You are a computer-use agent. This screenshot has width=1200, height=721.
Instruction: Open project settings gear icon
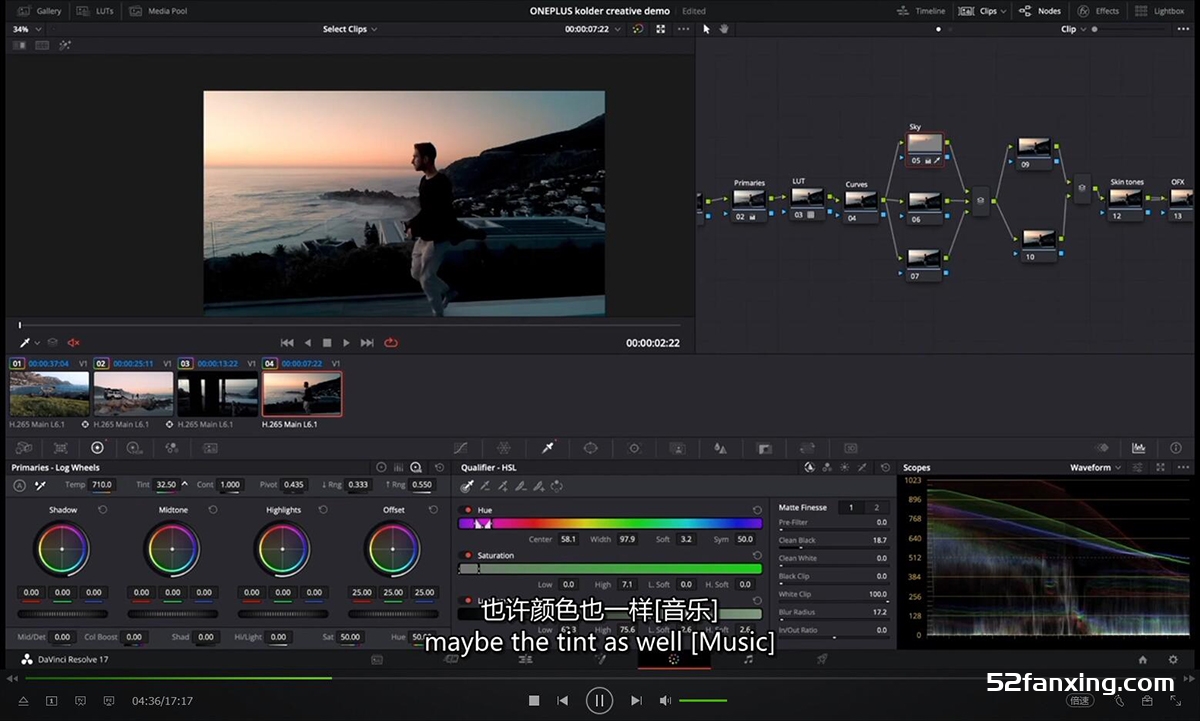pos(1173,660)
